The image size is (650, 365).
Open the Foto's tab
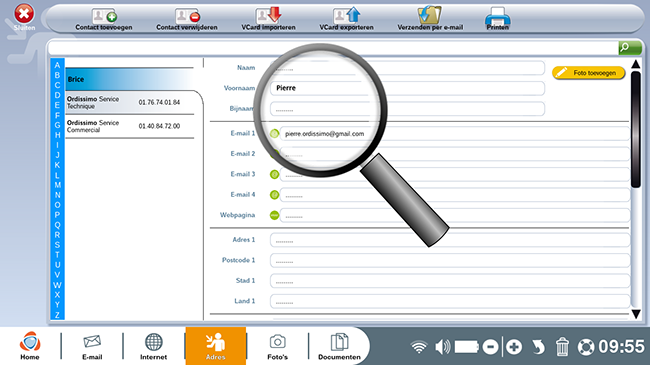(277, 347)
